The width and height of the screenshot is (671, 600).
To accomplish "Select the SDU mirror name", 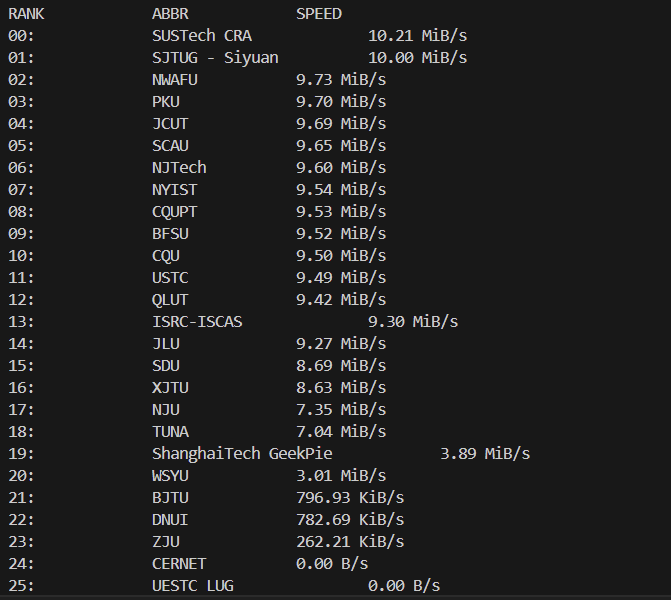I will click(x=166, y=366).
